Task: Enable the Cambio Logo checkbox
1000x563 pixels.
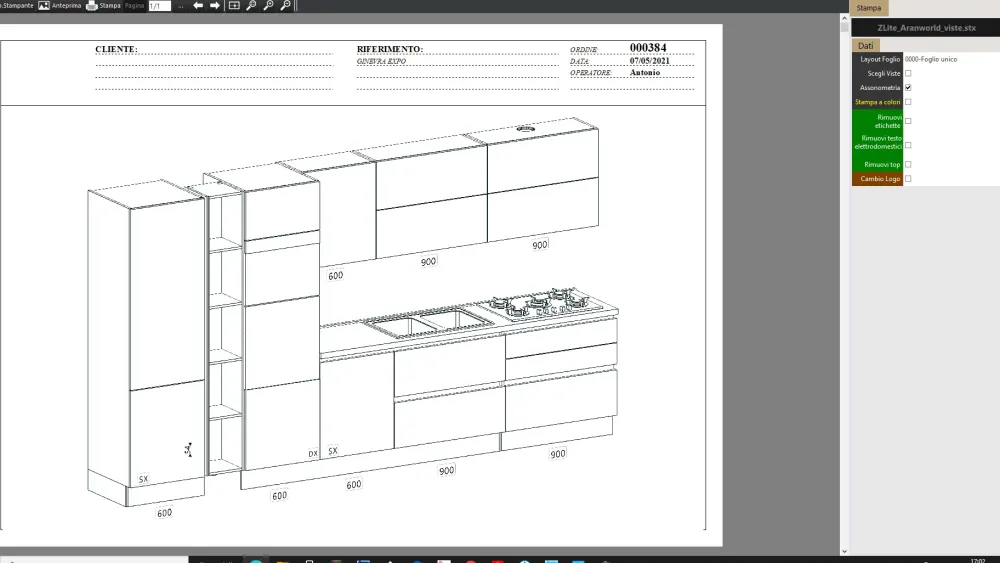Action: pyautogui.click(x=908, y=179)
